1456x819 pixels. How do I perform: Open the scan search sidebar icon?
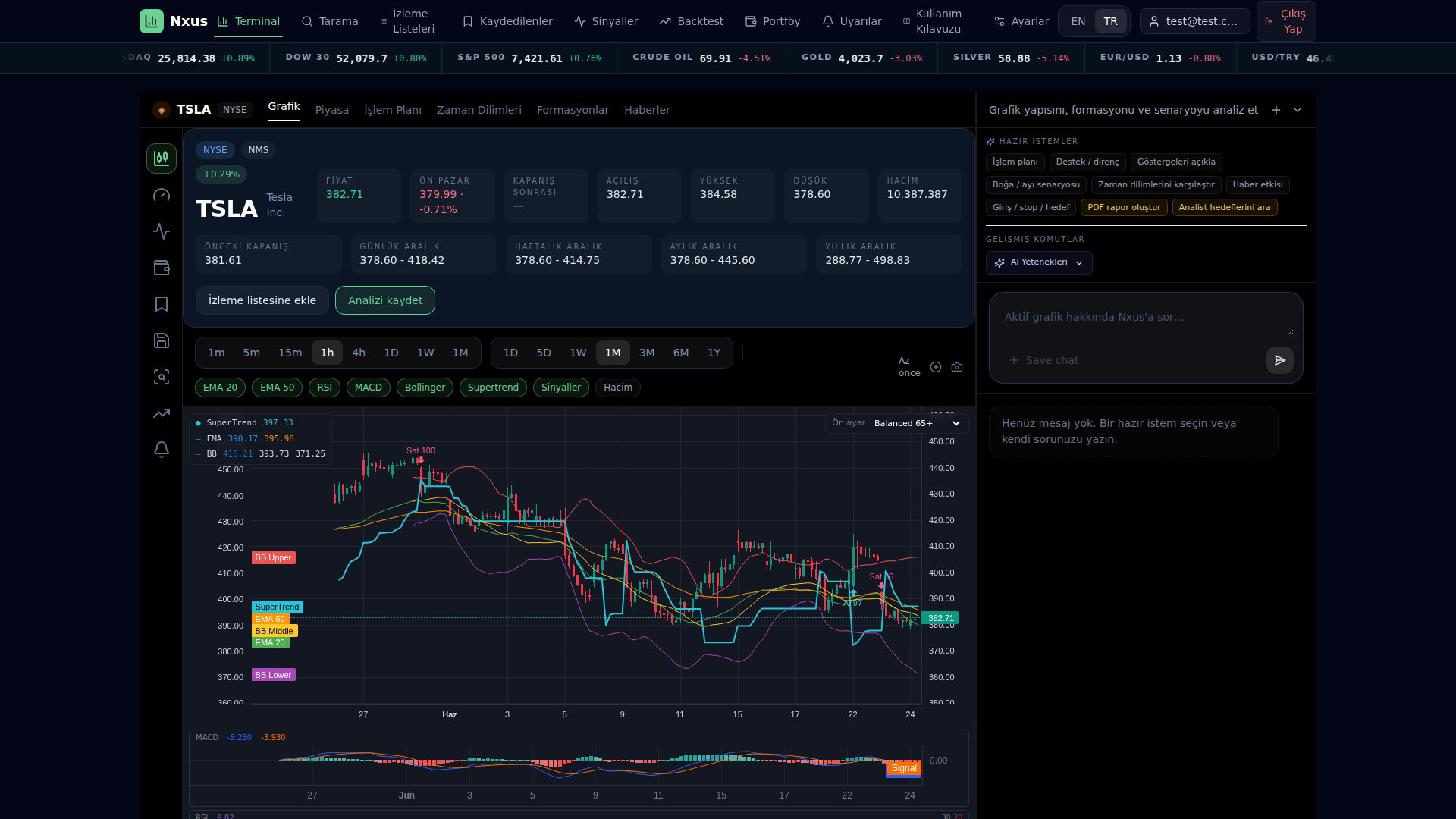click(162, 377)
